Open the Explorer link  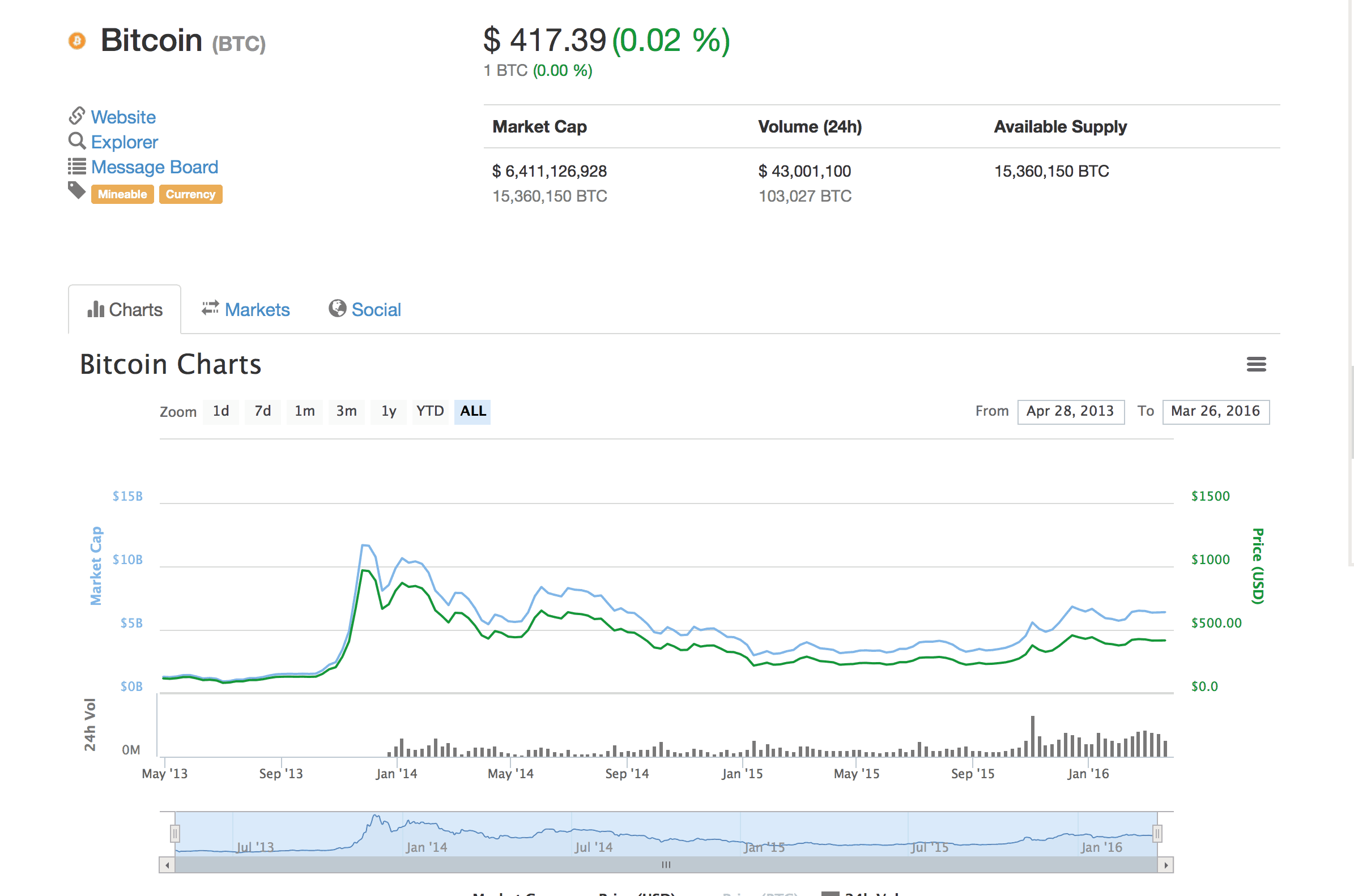(125, 142)
